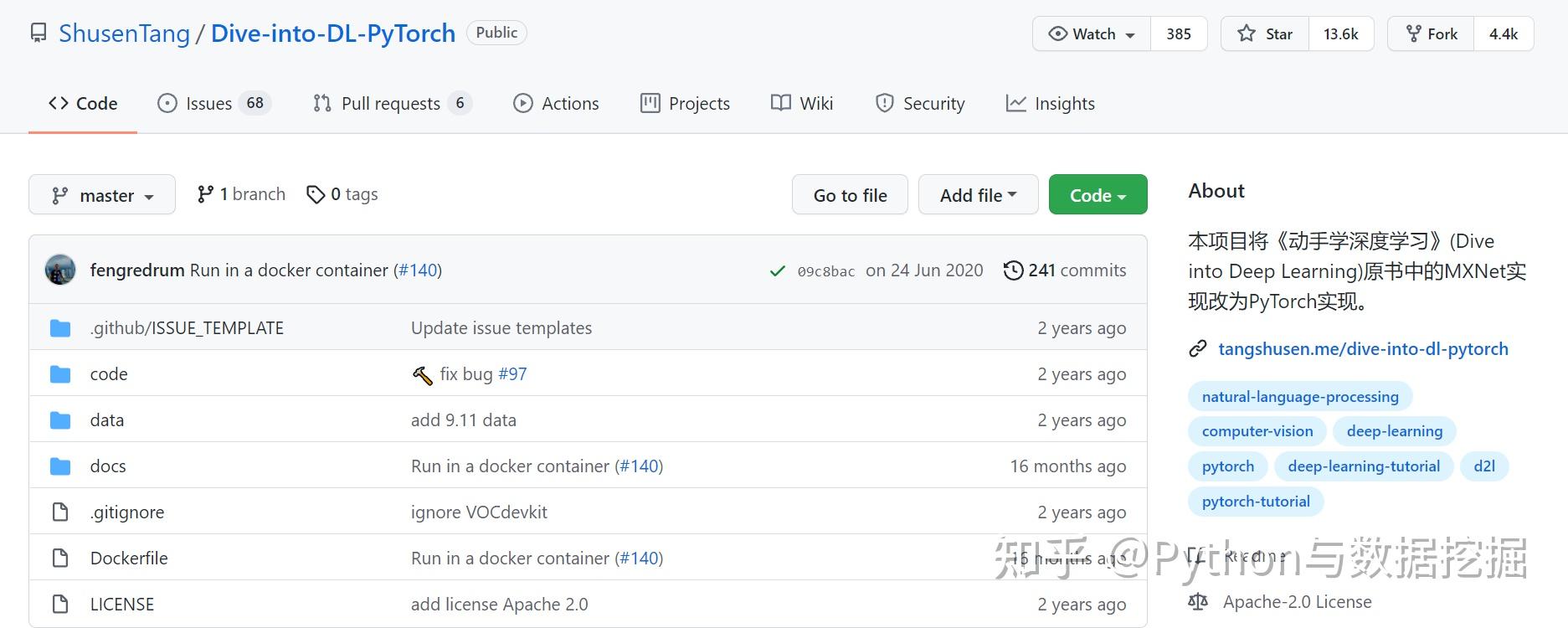Open the Pull requests tab
This screenshot has height=628, width=1568.
click(x=390, y=104)
